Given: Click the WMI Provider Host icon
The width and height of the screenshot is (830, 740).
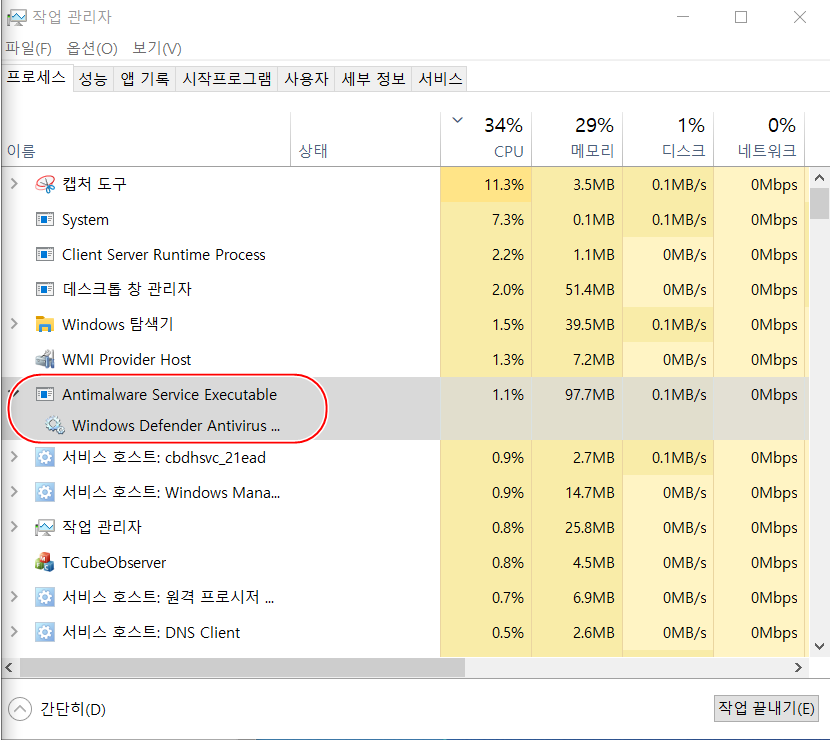Looking at the screenshot, I should tap(45, 359).
